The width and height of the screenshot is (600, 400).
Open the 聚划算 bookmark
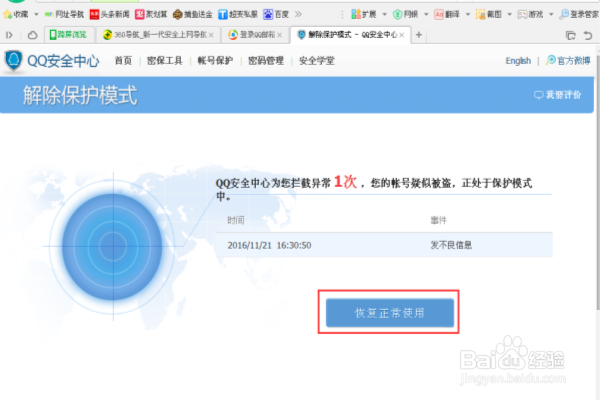151,15
